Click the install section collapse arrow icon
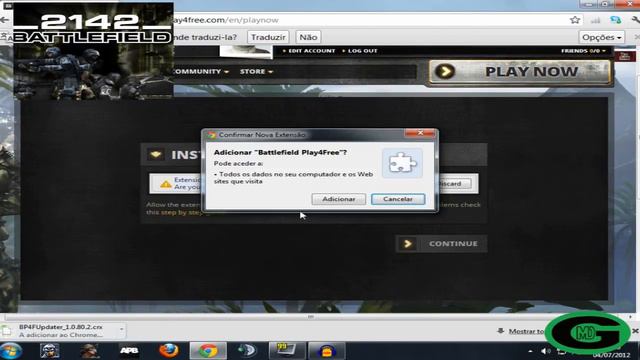The height and width of the screenshot is (360, 640). 155,155
